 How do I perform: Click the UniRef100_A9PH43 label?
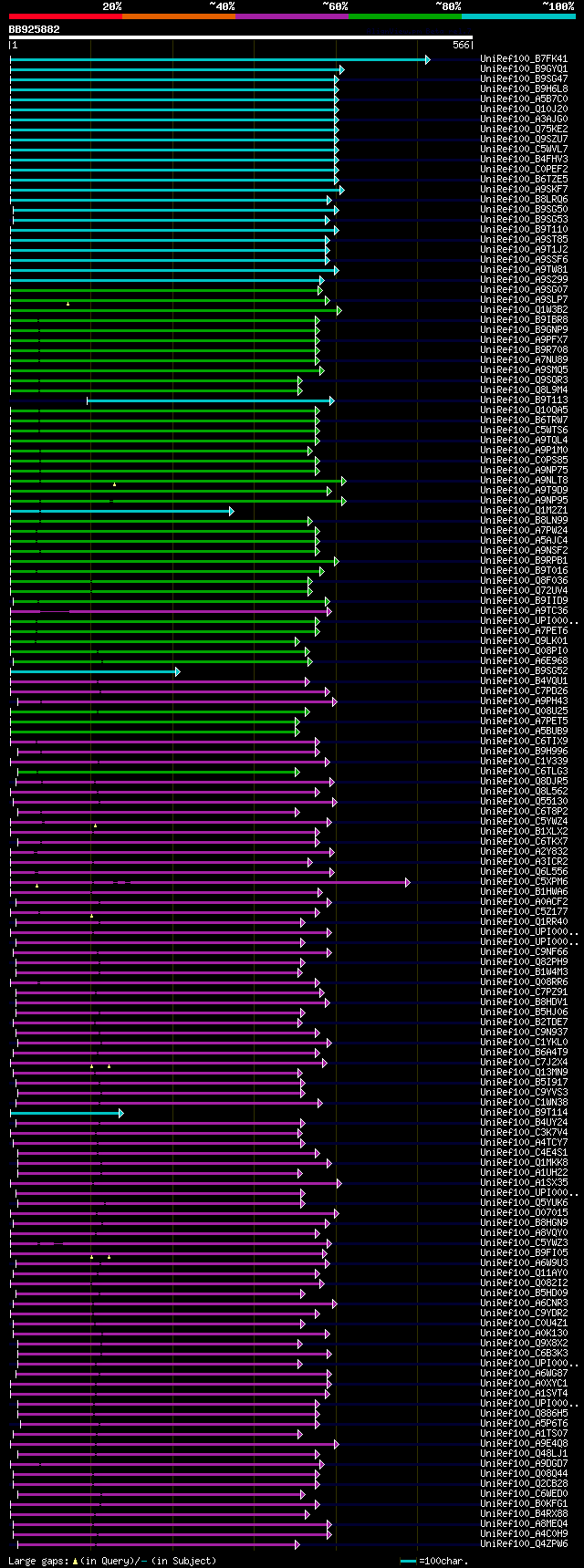(524, 701)
